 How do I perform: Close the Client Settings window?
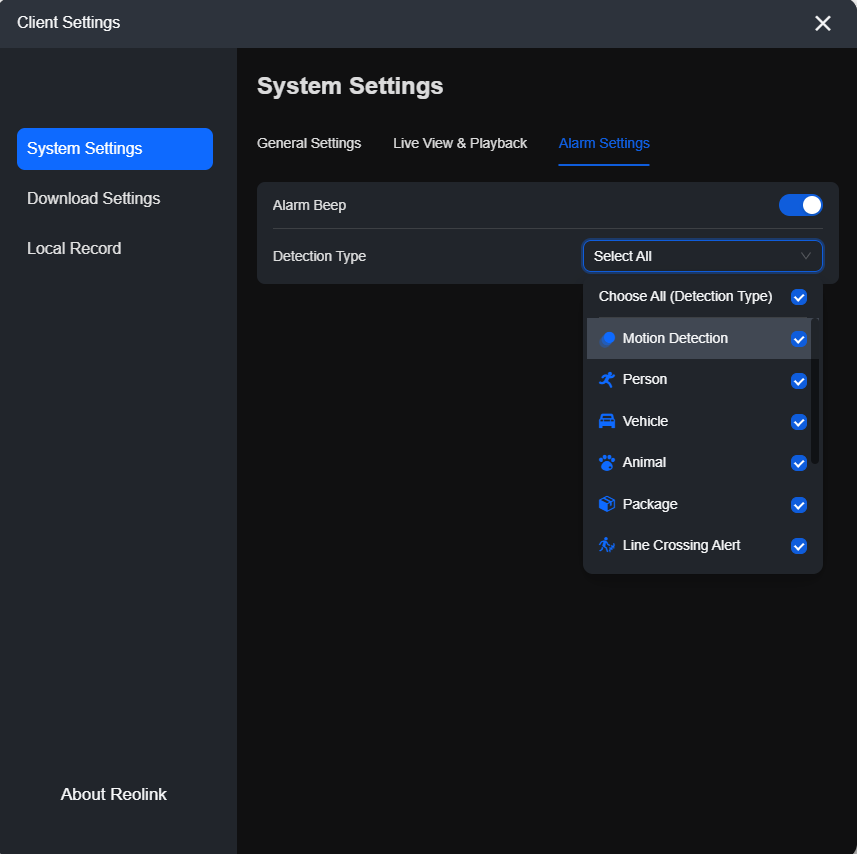coord(822,23)
